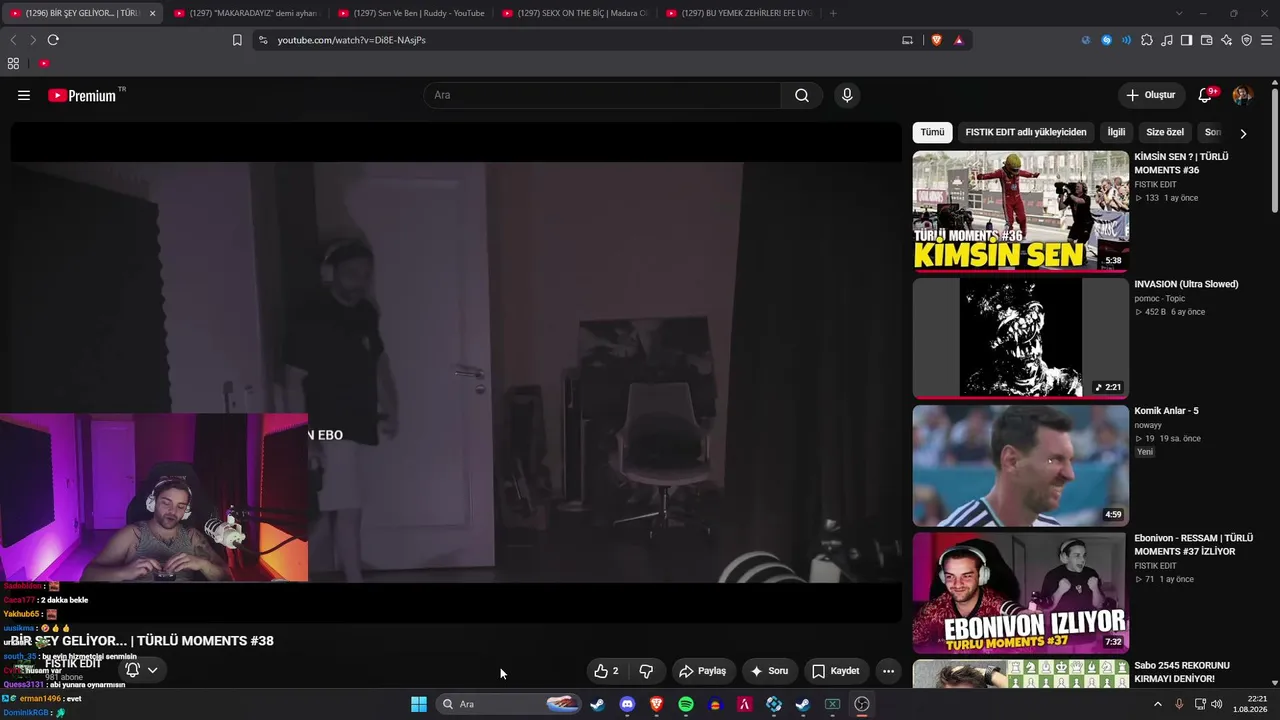Click the KİMSİN SEN video thumbnail
This screenshot has width=1280, height=720.
[x=1020, y=211]
